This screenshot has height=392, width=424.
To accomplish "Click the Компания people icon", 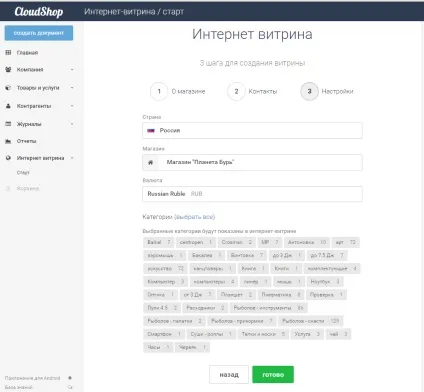I will point(8,69).
